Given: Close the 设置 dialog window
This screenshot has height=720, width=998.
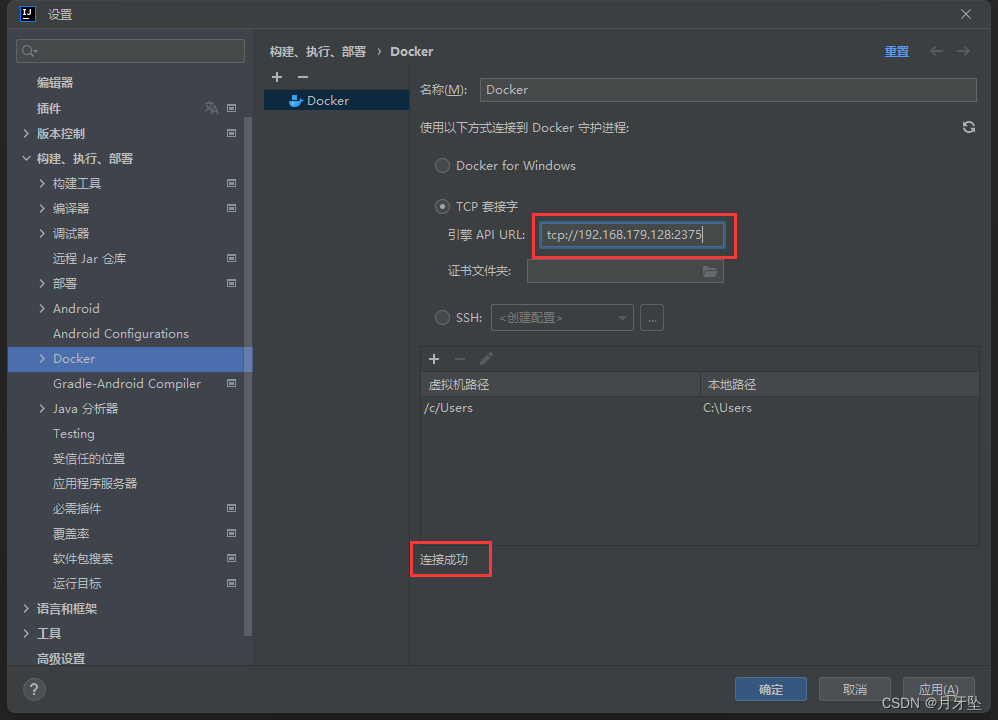Looking at the screenshot, I should point(966,14).
